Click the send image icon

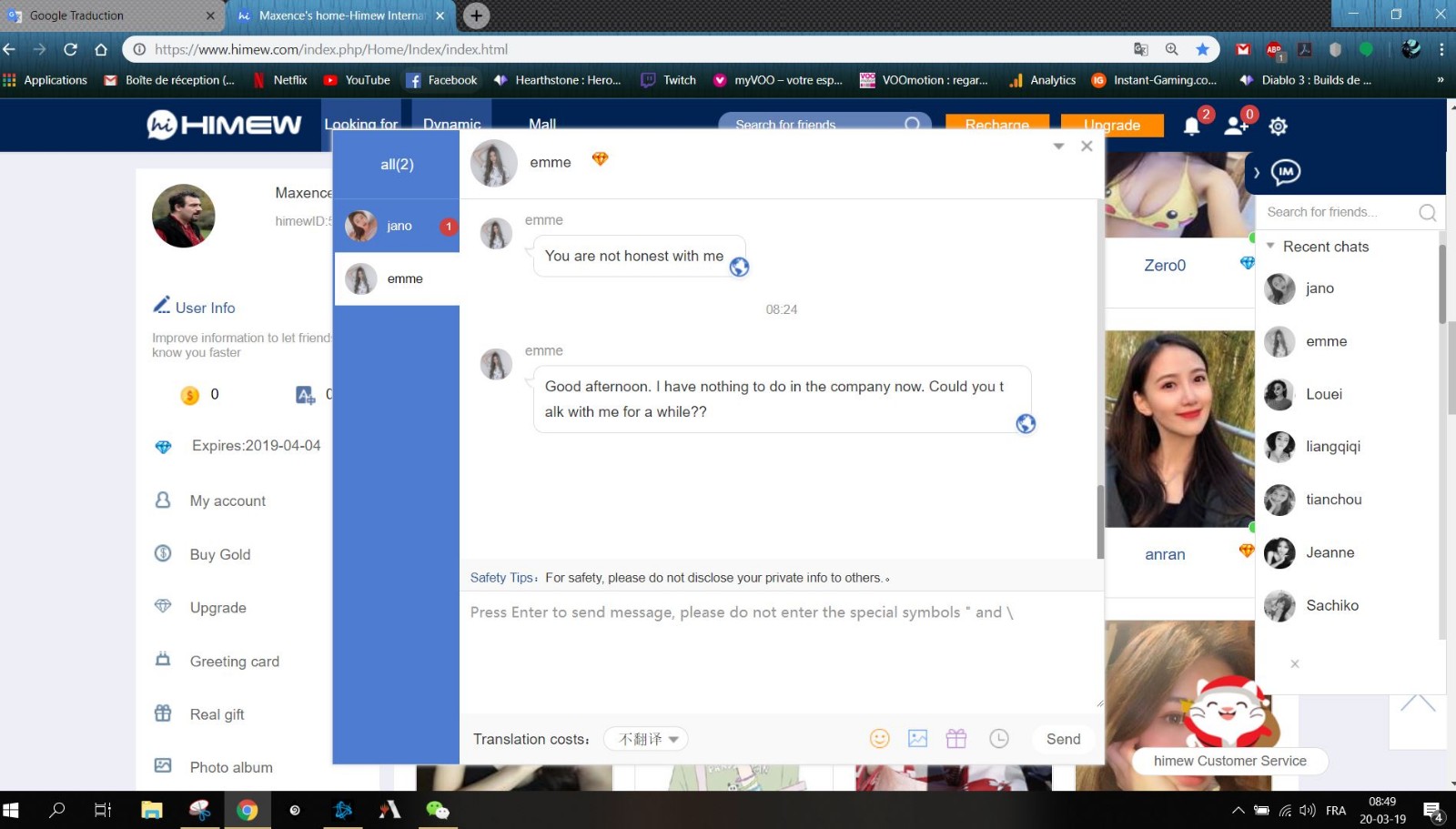[917, 739]
